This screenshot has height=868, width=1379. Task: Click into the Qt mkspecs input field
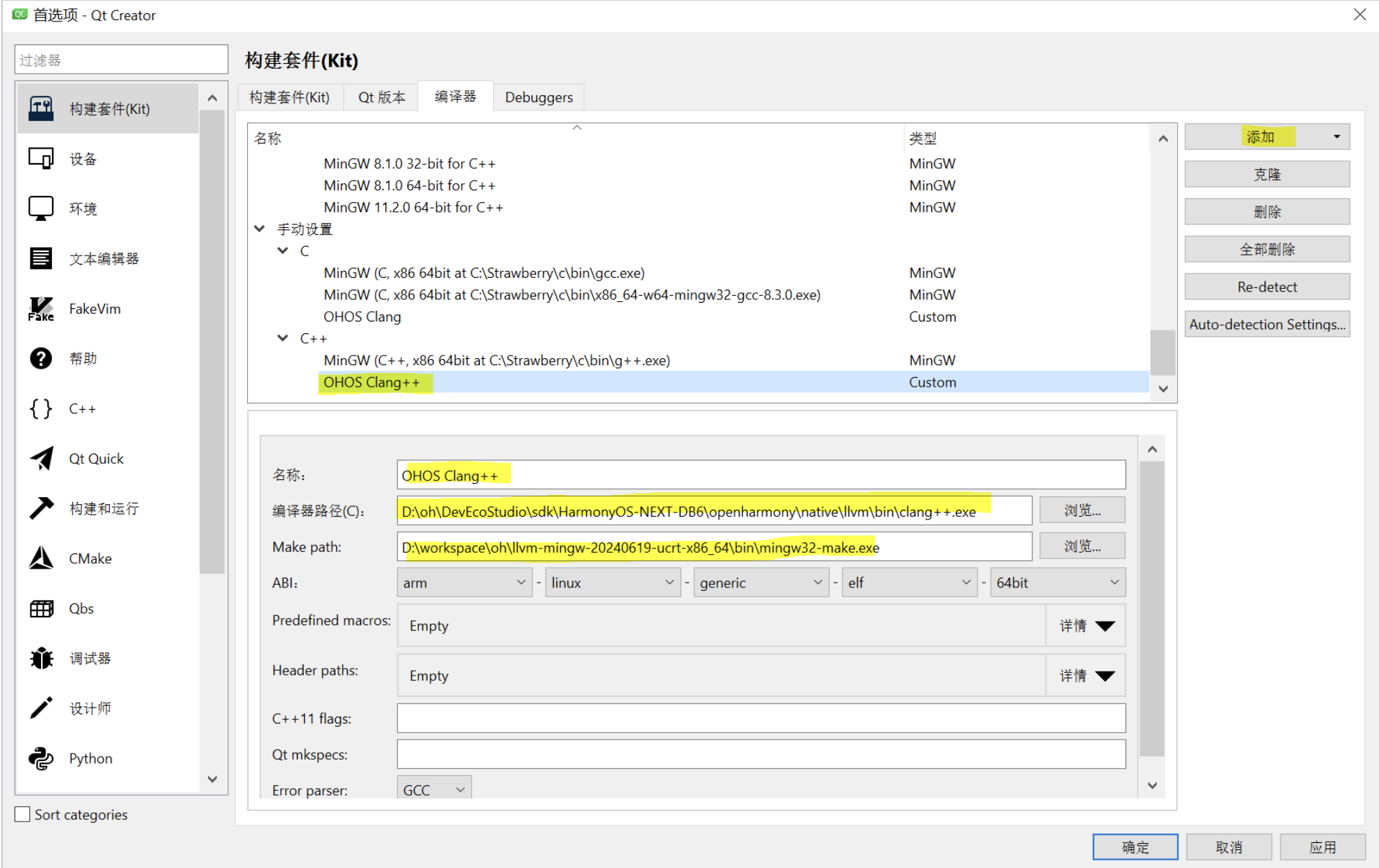coord(760,754)
